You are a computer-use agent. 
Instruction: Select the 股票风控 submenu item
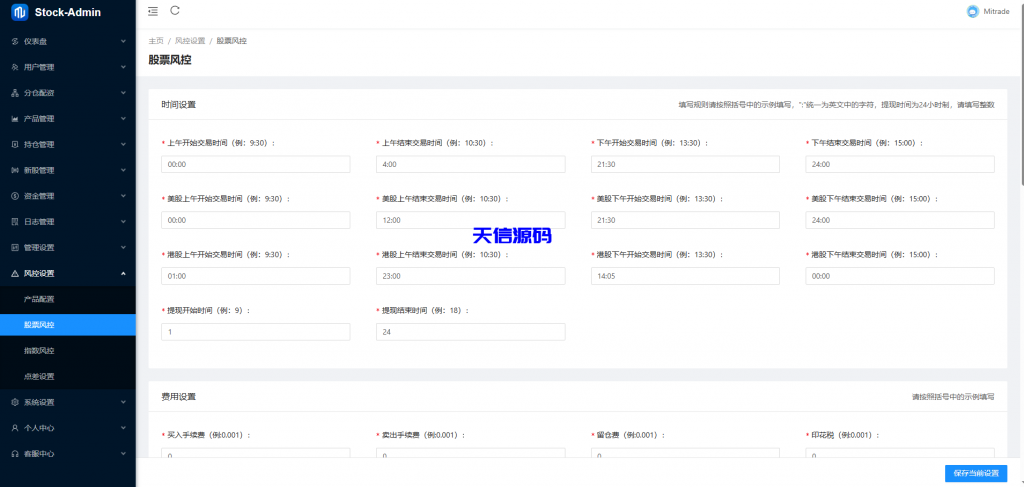pyautogui.click(x=68, y=325)
